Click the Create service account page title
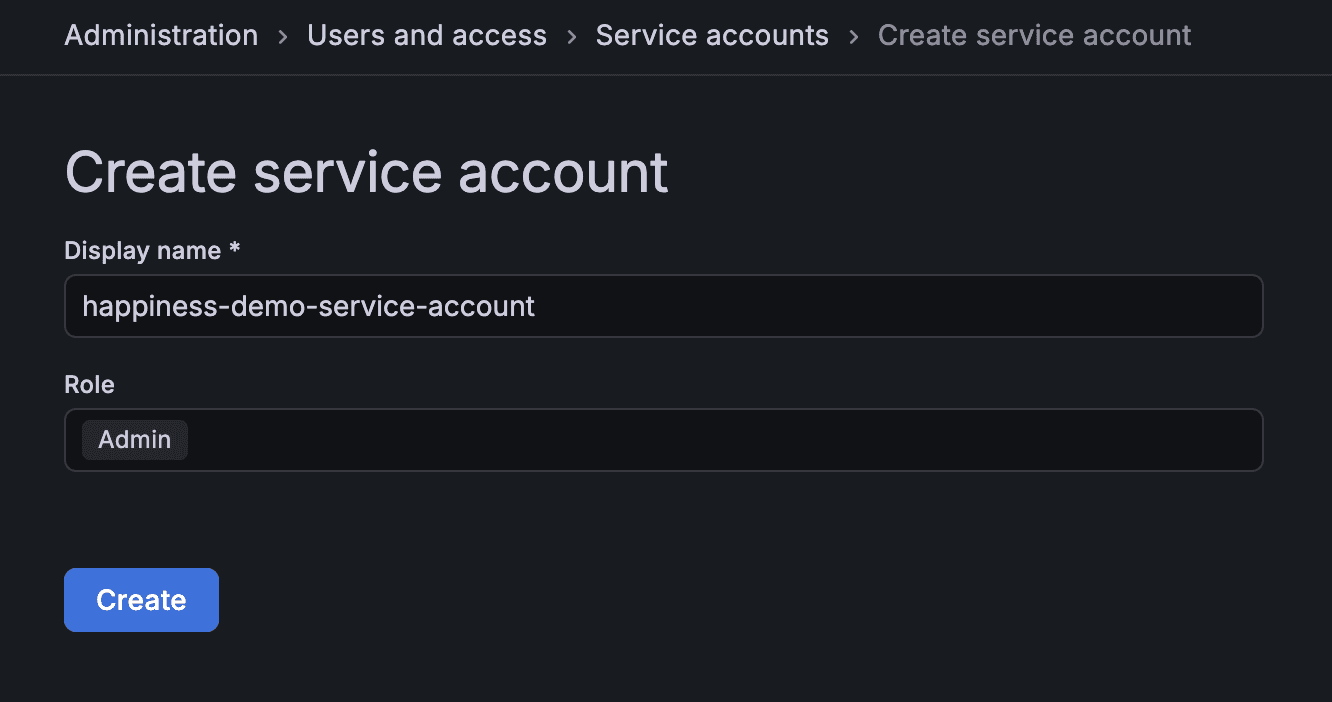Image resolution: width=1332 pixels, height=702 pixels. [x=366, y=171]
